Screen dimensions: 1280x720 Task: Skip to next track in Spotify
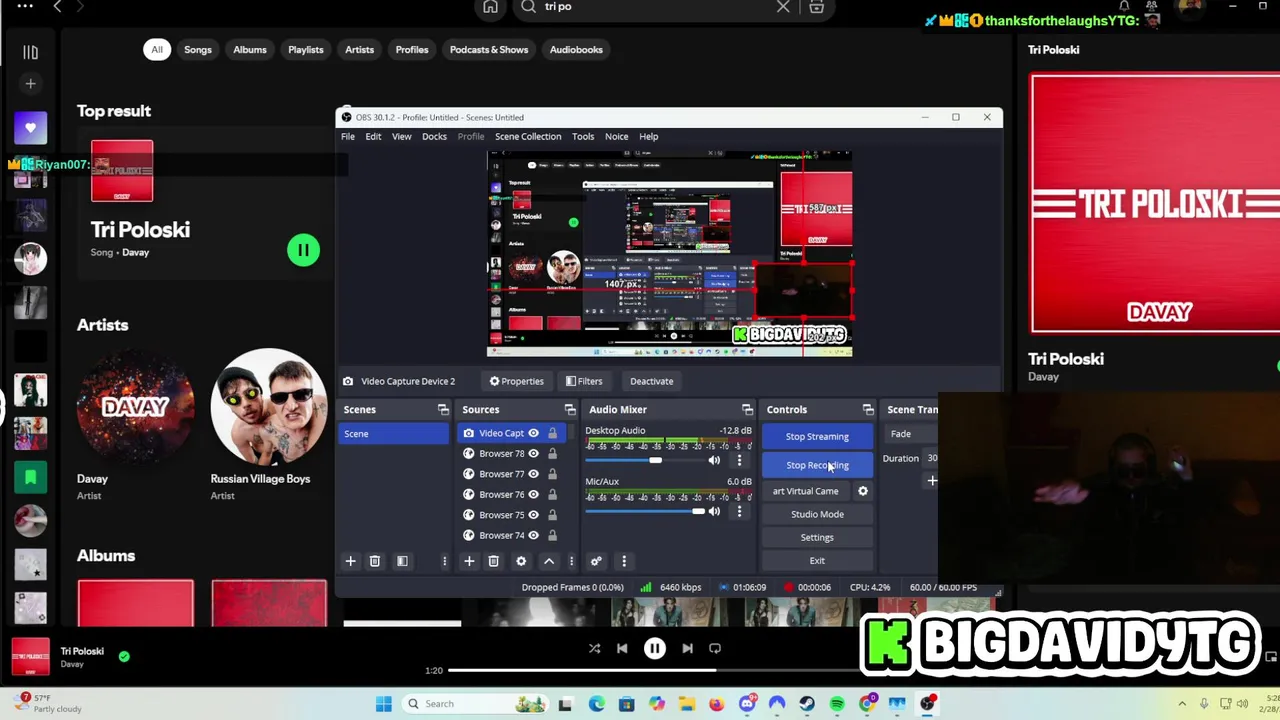(687, 649)
